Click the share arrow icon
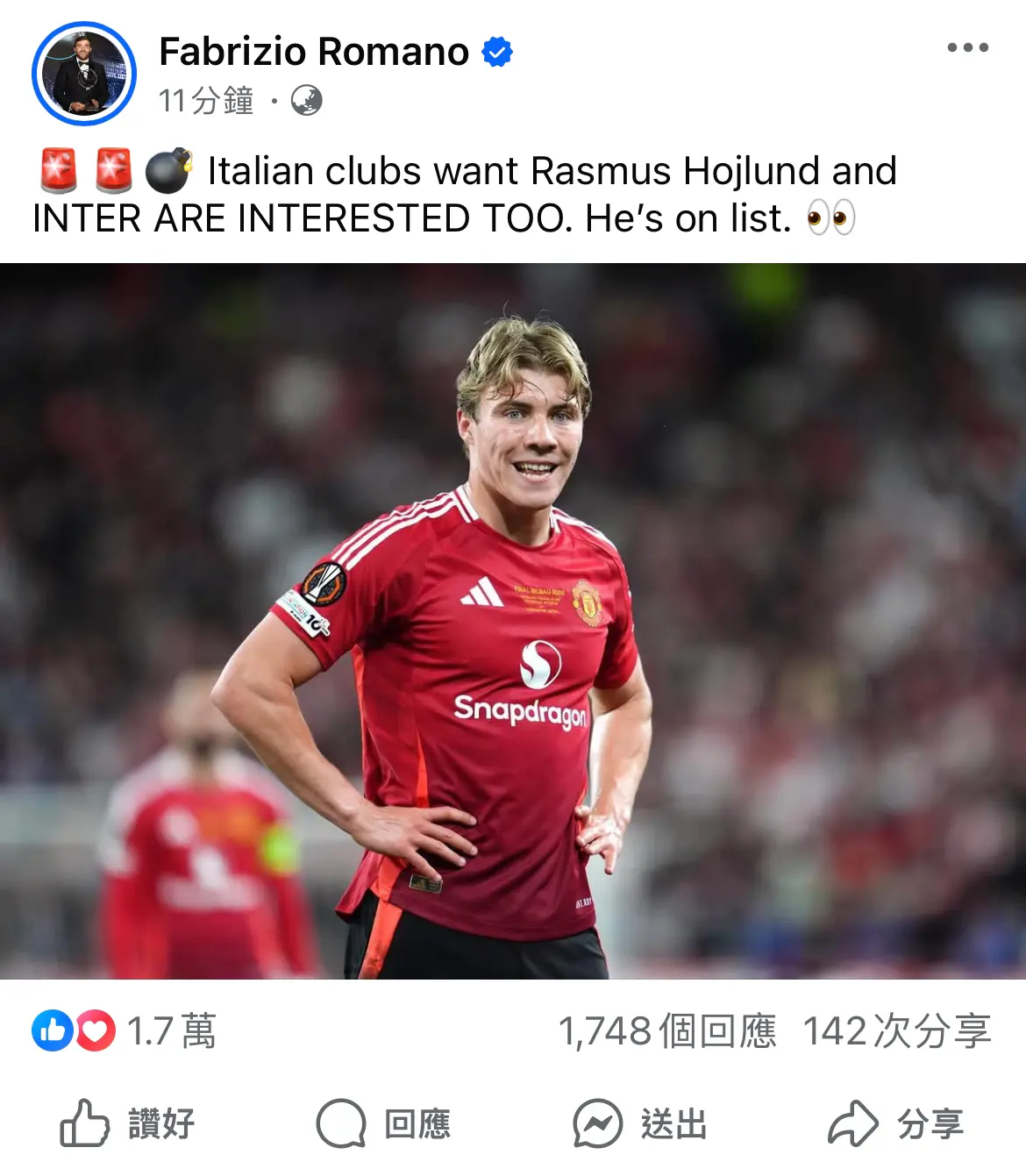The width and height of the screenshot is (1026, 1176). [x=853, y=1123]
